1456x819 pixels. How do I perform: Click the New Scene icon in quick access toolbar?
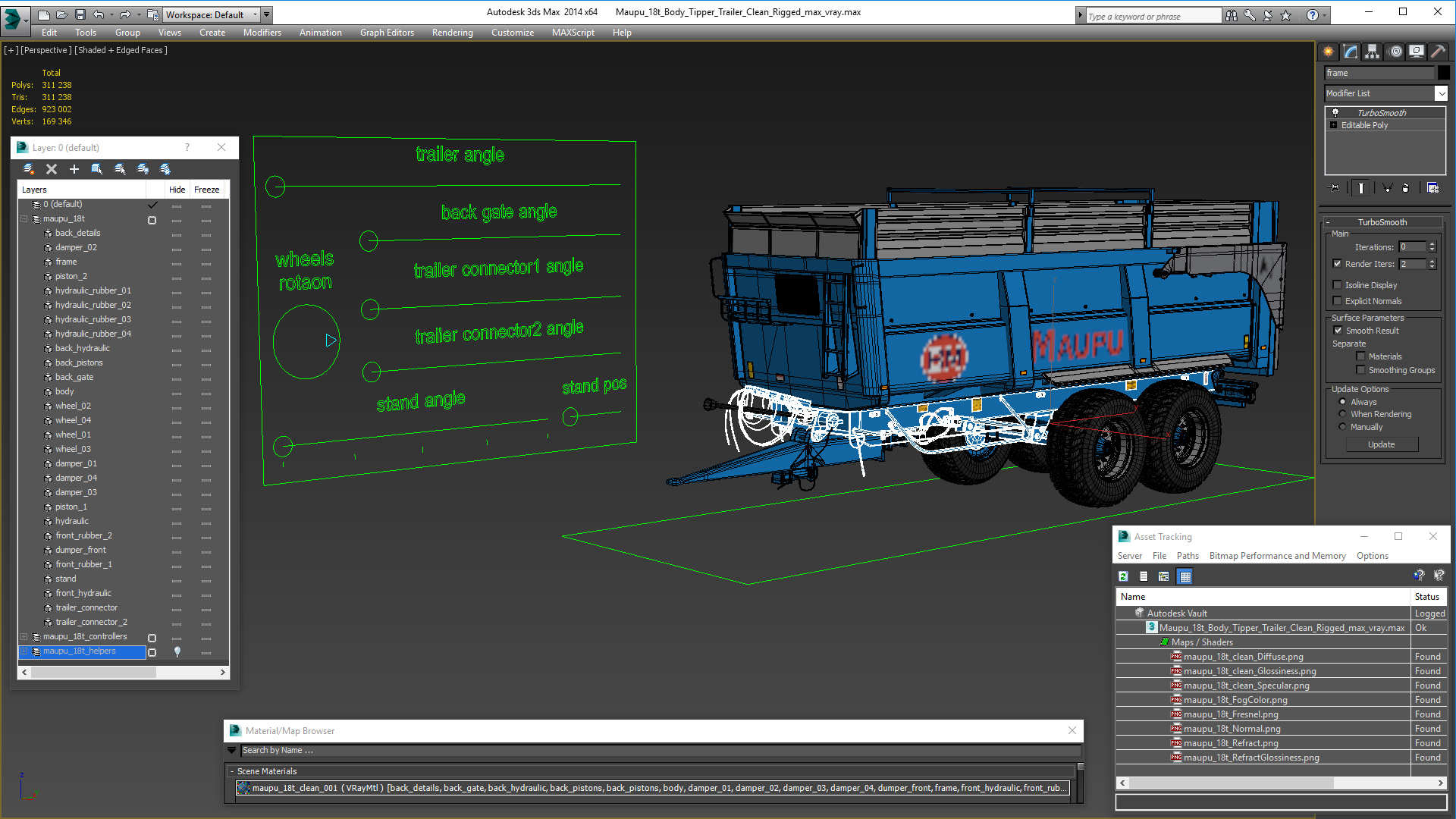[x=43, y=14]
